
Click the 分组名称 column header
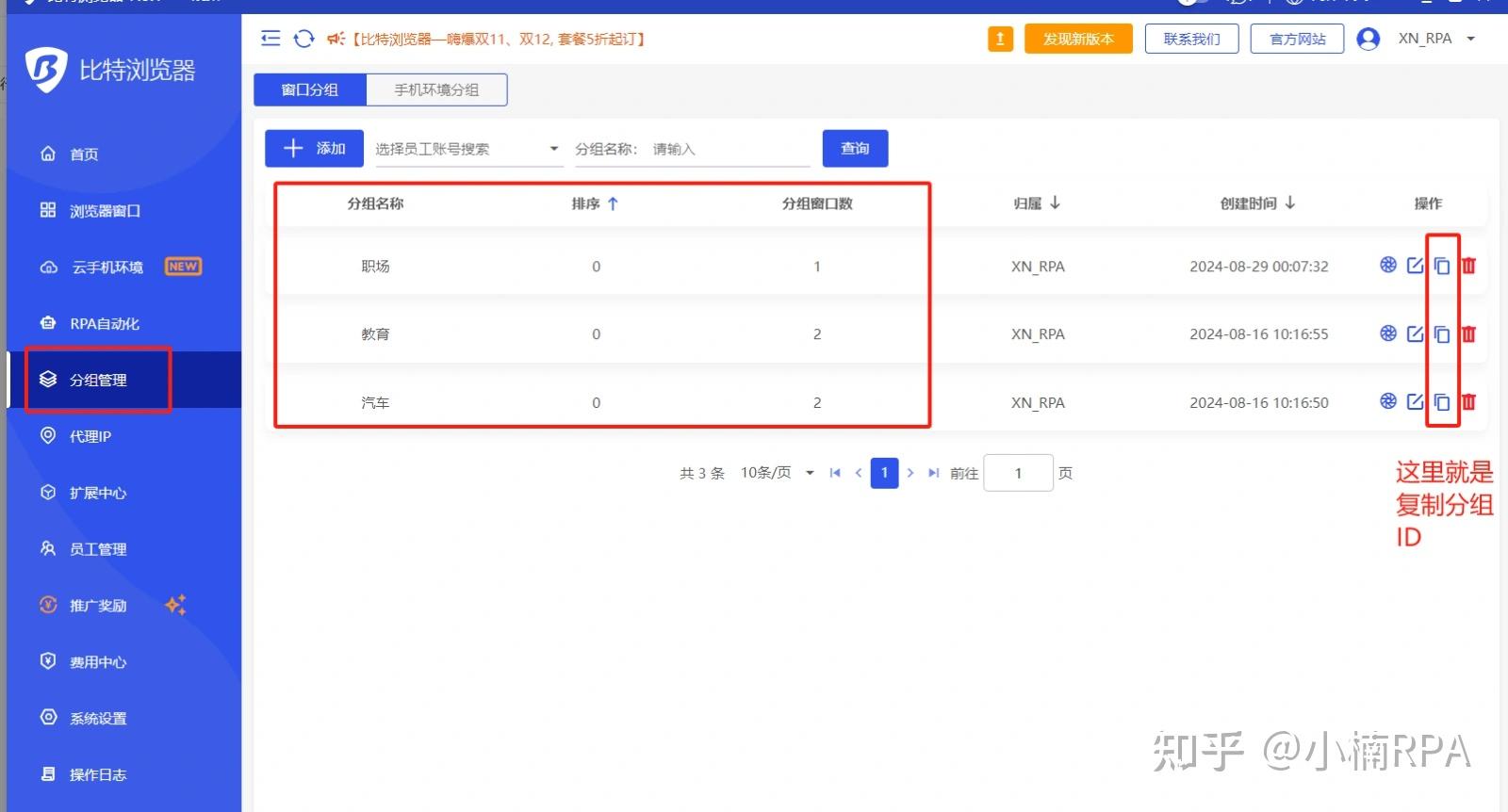coord(375,203)
